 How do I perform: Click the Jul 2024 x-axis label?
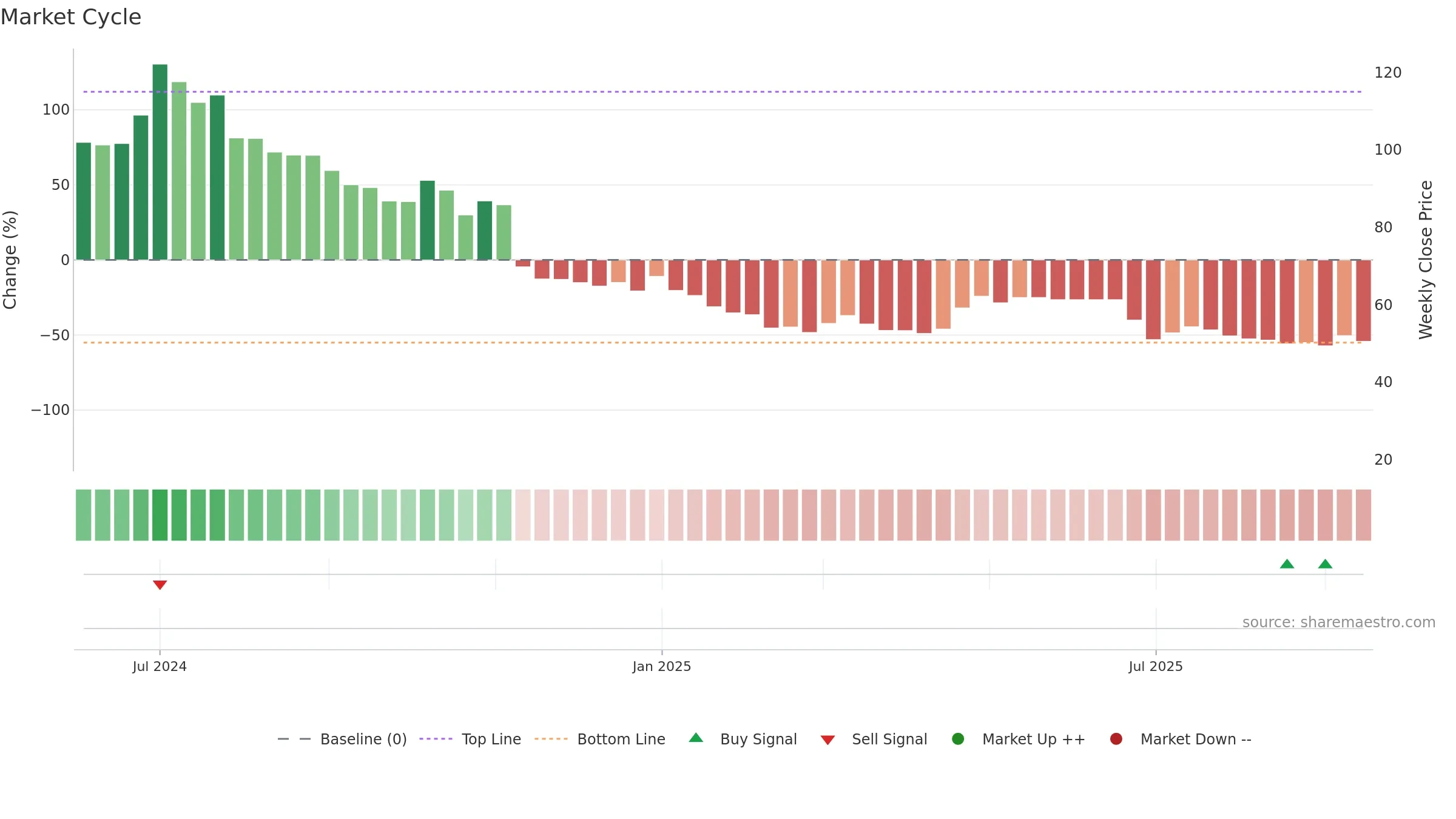160,667
